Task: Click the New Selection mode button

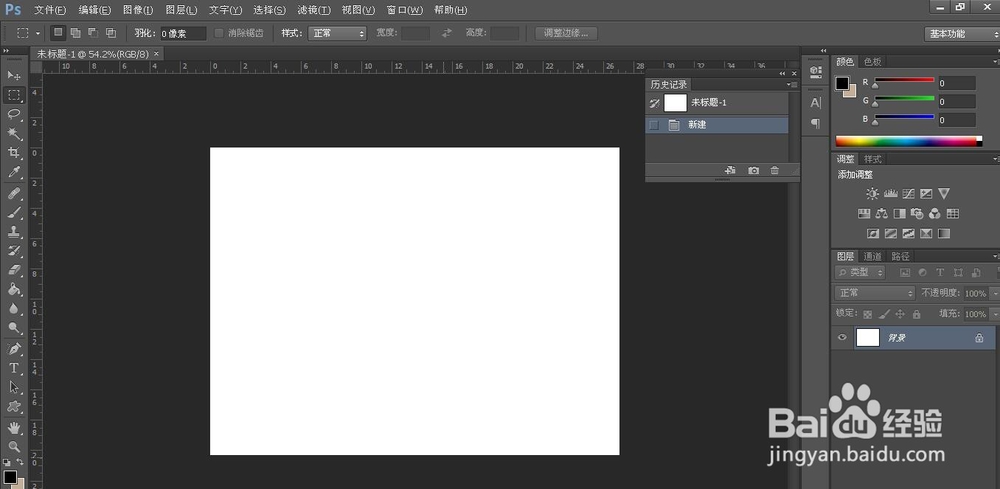Action: tap(58, 33)
